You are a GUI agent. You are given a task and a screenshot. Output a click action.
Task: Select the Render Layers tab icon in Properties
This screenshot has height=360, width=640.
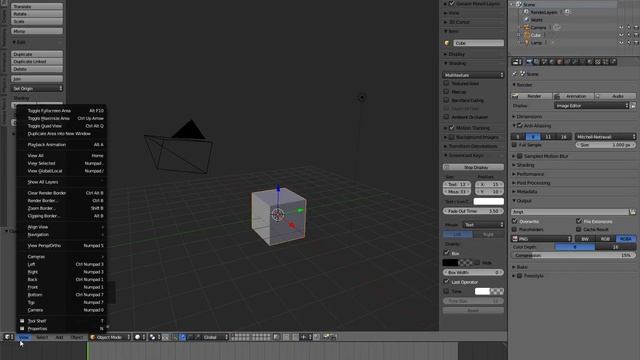point(536,62)
